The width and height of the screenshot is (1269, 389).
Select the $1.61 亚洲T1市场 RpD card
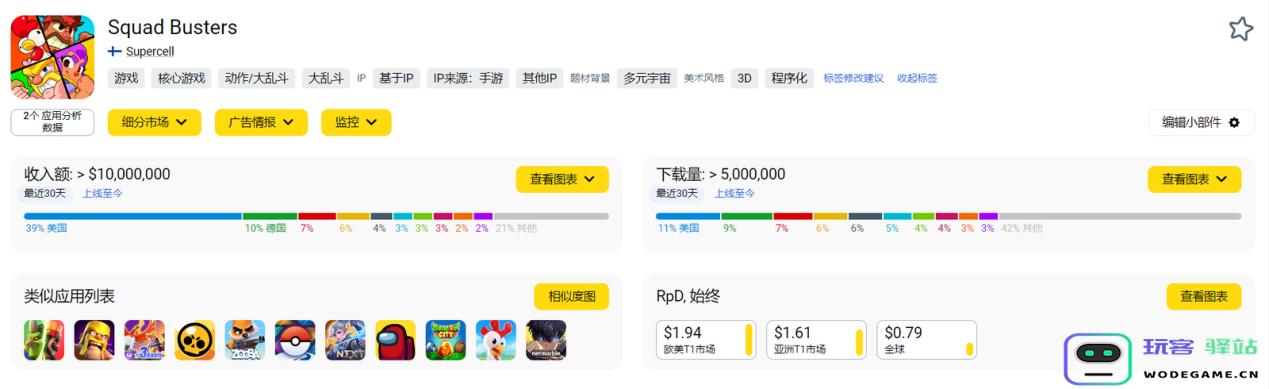[x=816, y=340]
